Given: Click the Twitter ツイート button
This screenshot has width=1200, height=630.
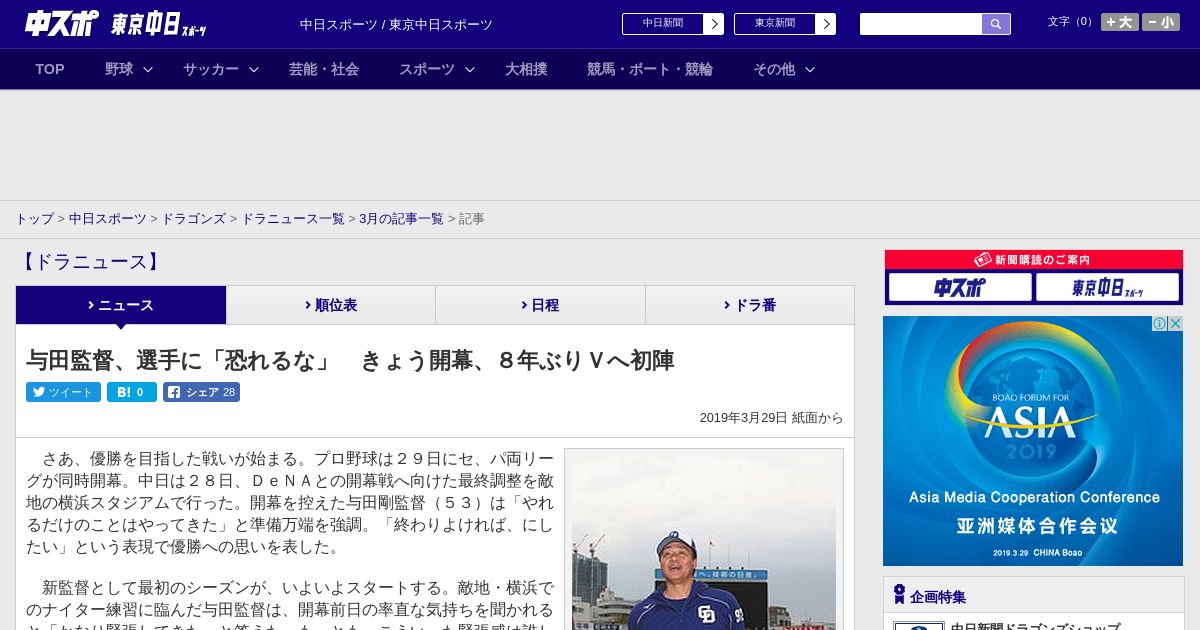Looking at the screenshot, I should (63, 392).
